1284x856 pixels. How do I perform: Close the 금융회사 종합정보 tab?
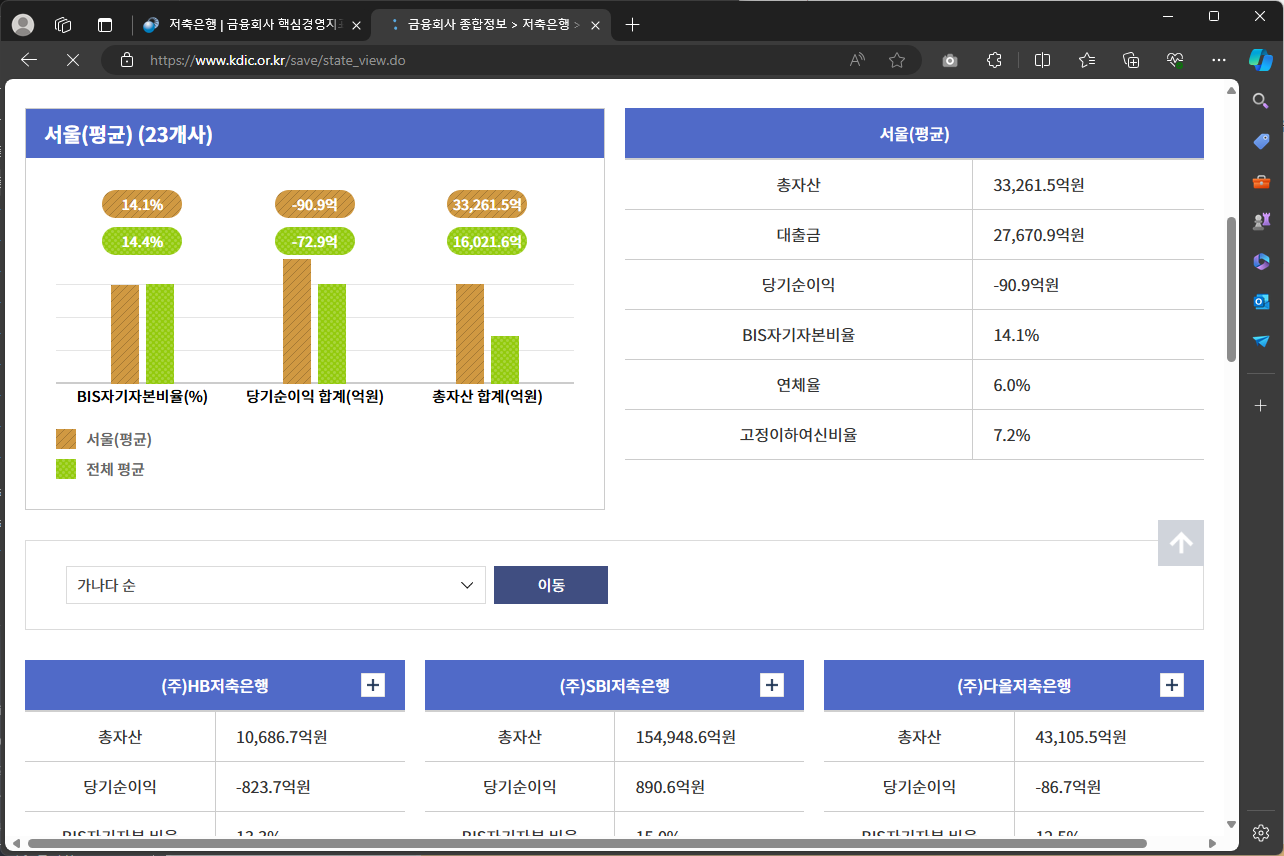[596, 25]
